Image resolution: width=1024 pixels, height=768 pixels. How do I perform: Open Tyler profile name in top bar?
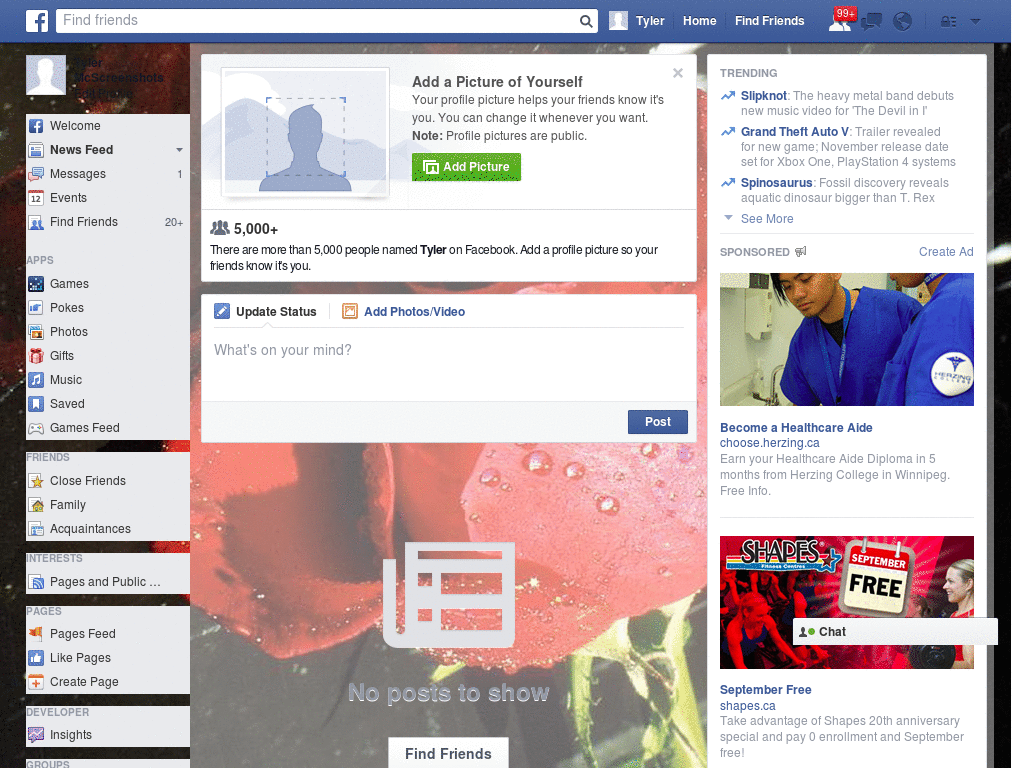[x=650, y=21]
